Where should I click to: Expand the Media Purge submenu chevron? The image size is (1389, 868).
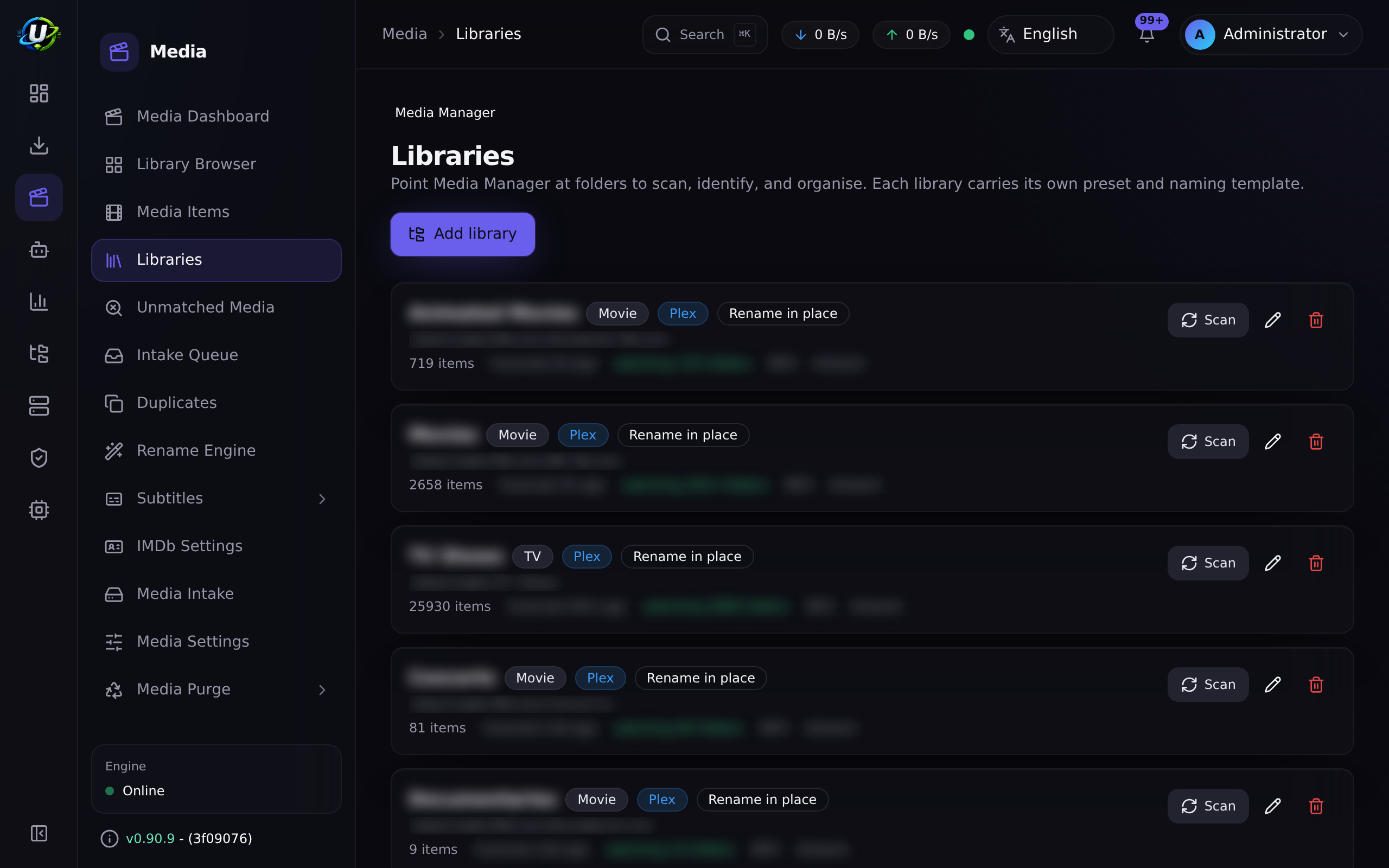[x=322, y=690]
